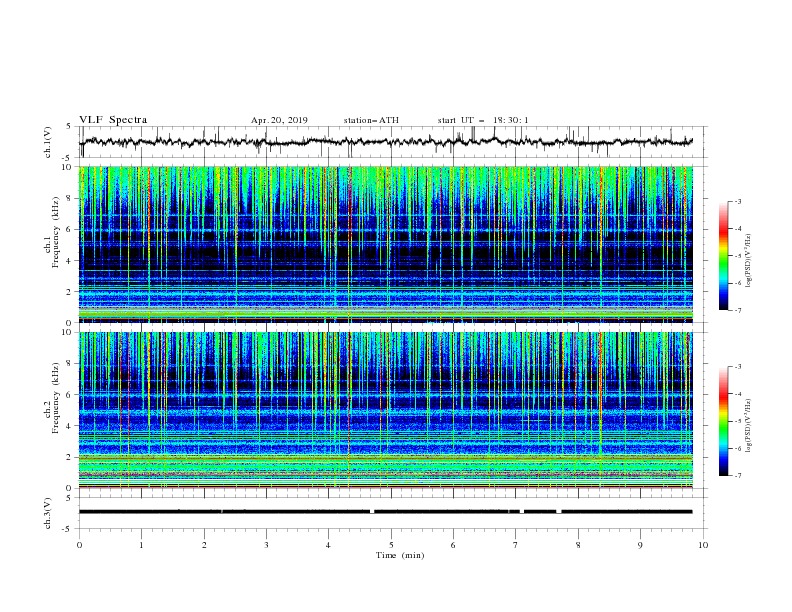
Task: Click the upper colorbar "log(PSD)(V²/Hz)" label
Action: (749, 261)
